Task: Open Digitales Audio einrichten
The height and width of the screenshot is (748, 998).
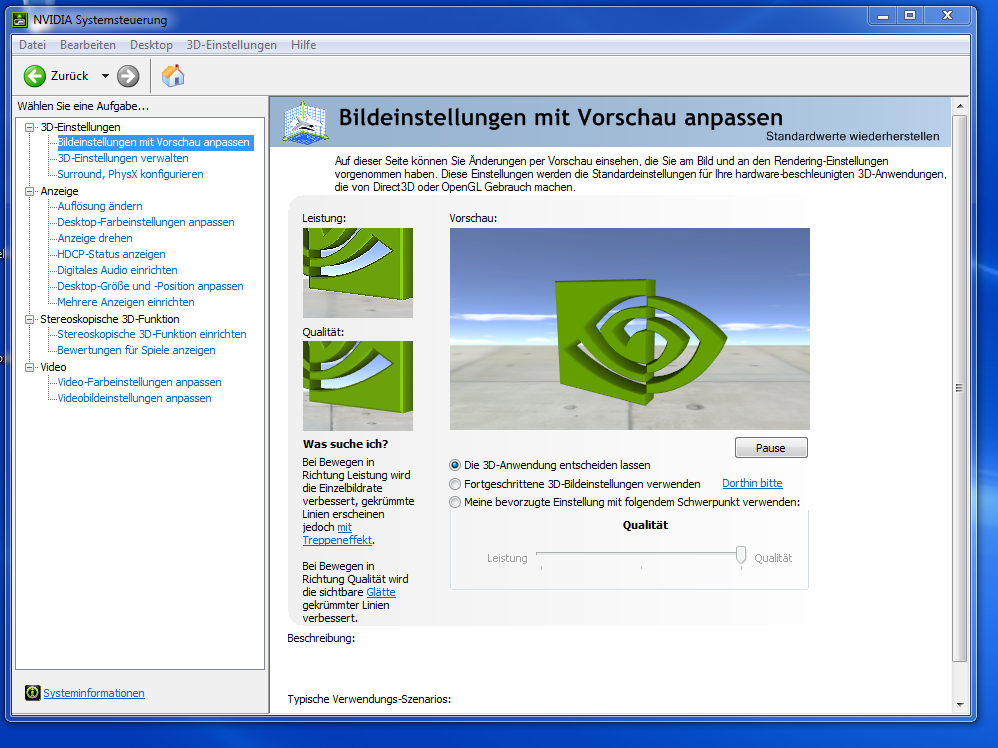Action: tap(117, 270)
